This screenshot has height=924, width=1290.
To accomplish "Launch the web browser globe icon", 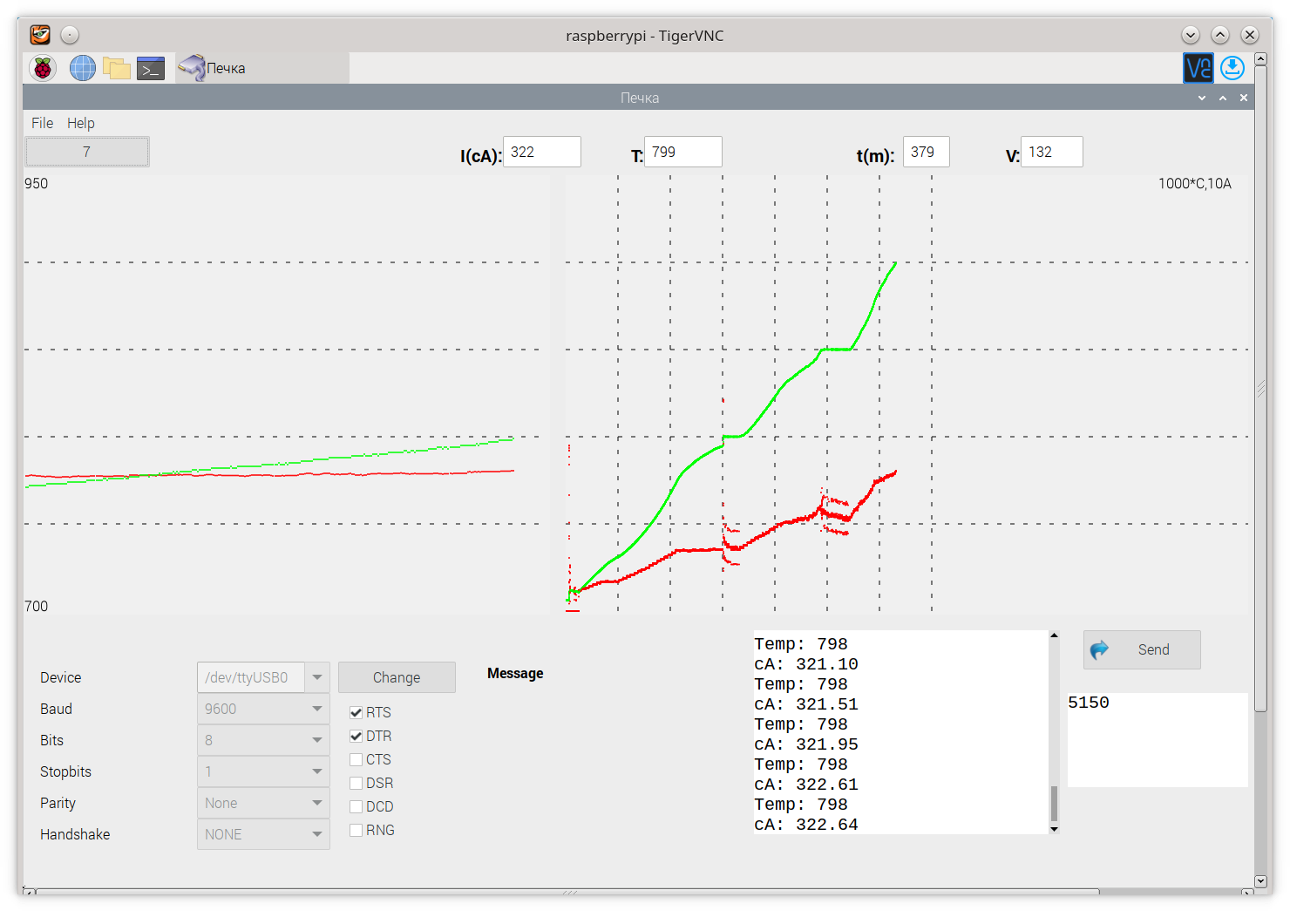I will 83,68.
